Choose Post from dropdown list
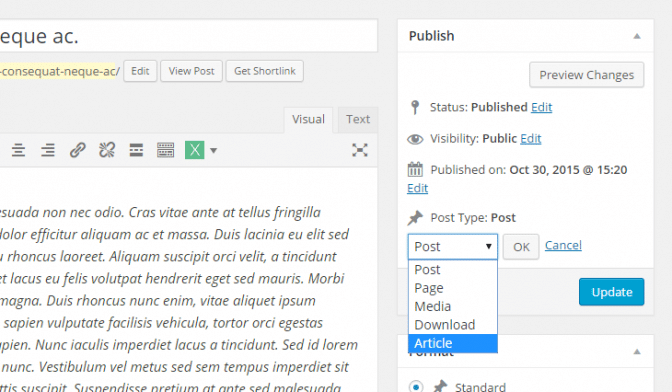This screenshot has height=392, width=672. point(453,269)
